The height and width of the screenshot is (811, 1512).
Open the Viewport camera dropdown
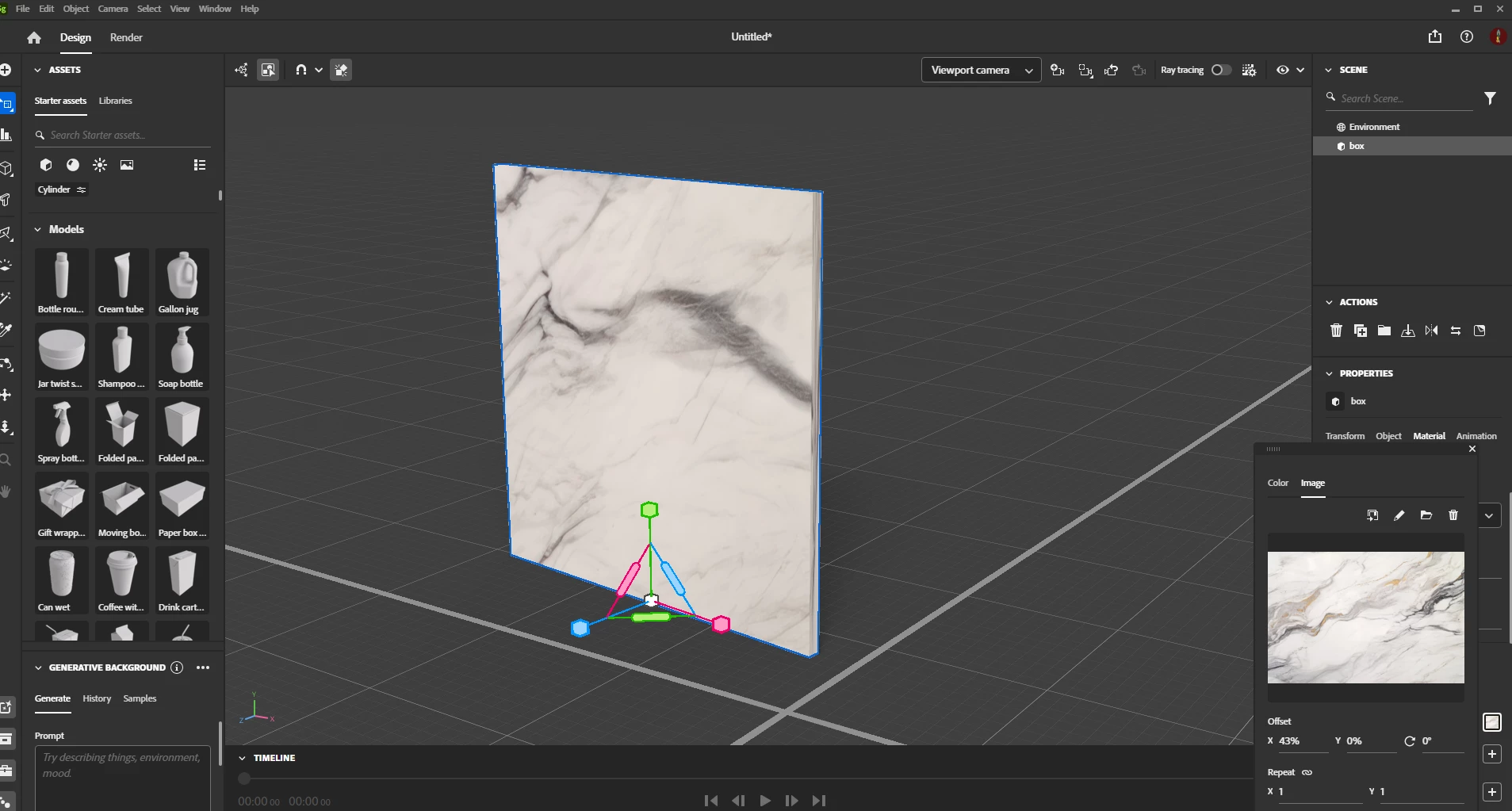(x=981, y=70)
